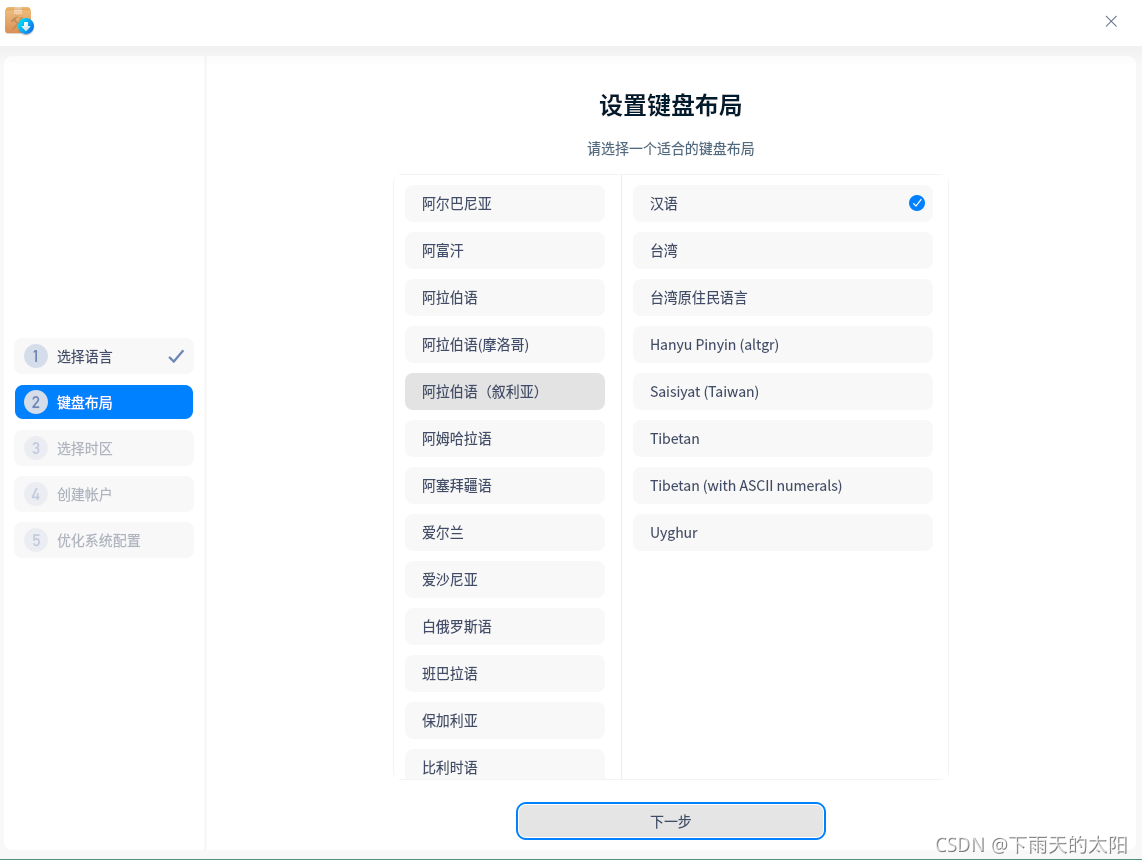Open the 选择时区 step
Viewport: 1142px width, 863px height.
[103, 448]
